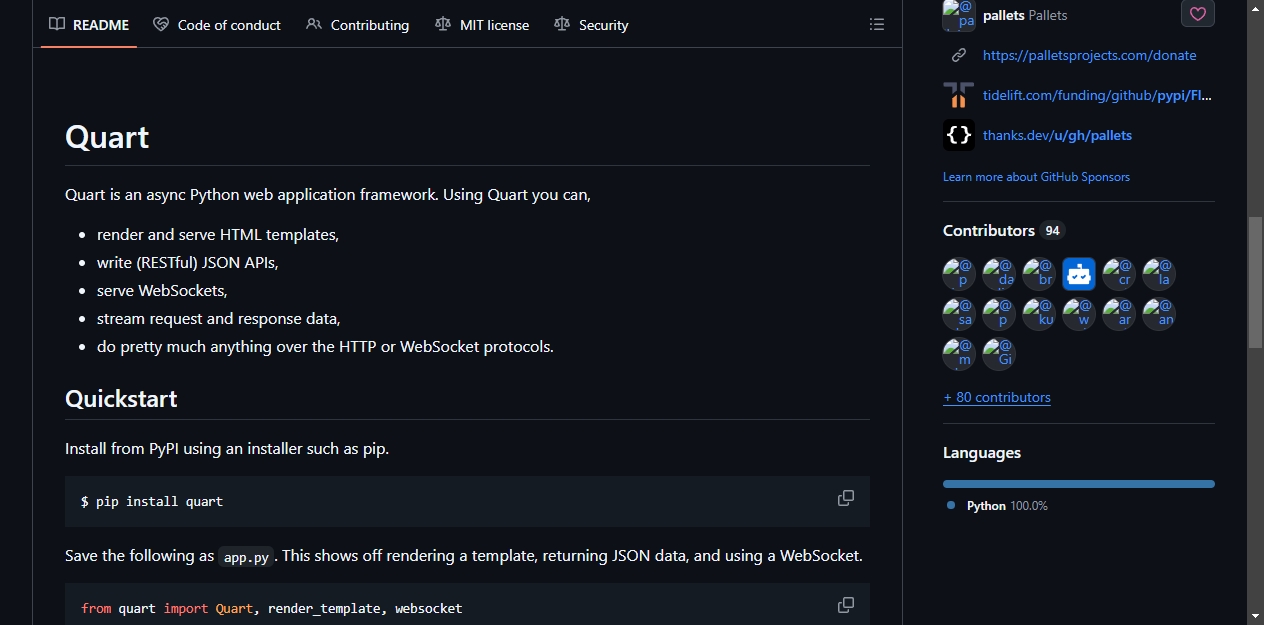Open the @sa contributor avatar

pyautogui.click(x=959, y=314)
